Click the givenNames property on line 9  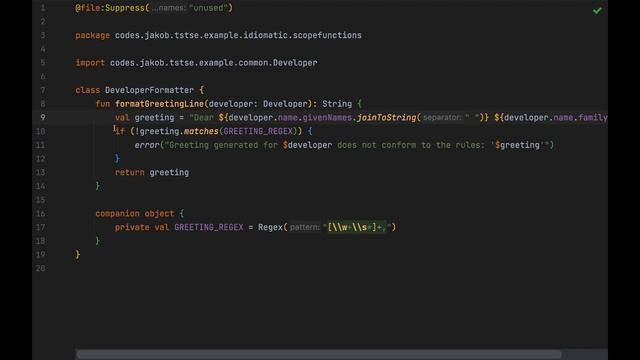pos(327,118)
